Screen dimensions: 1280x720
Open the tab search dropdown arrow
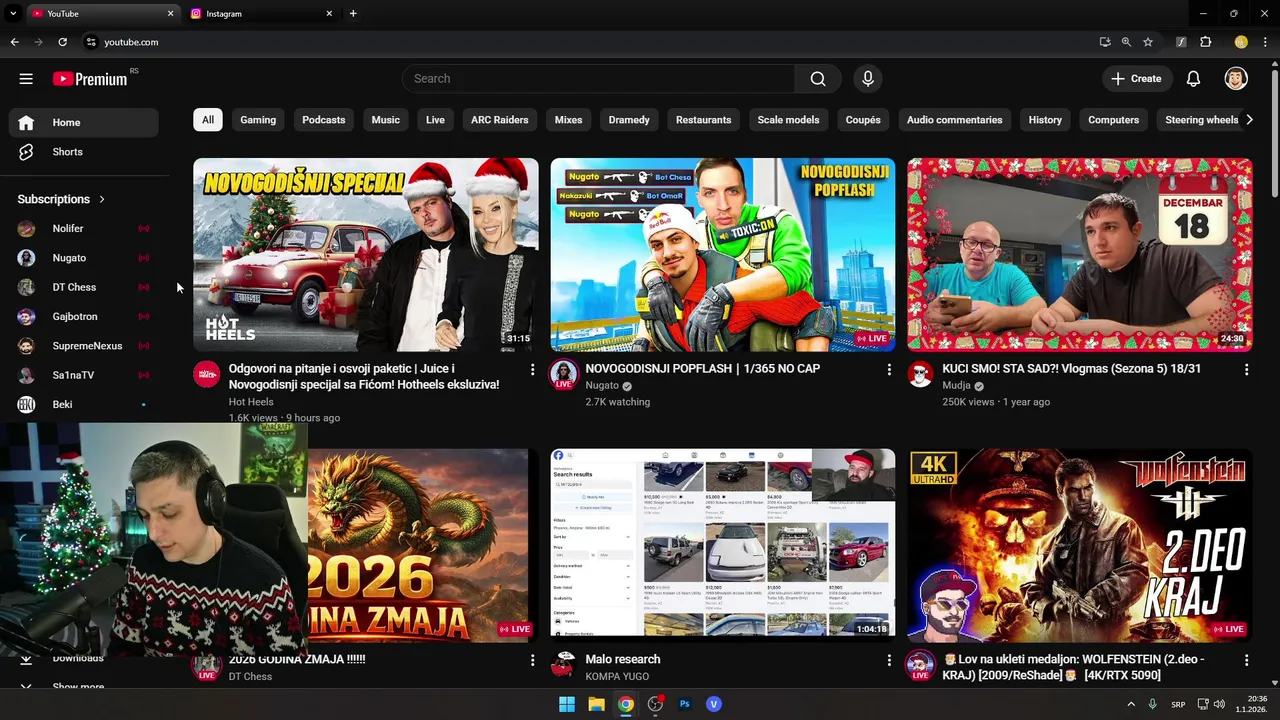(x=14, y=14)
